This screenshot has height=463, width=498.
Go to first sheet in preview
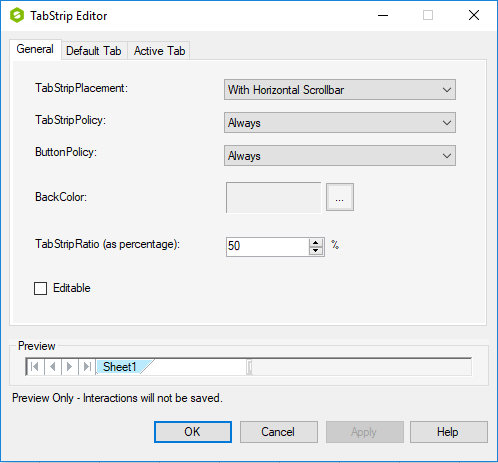(35, 367)
